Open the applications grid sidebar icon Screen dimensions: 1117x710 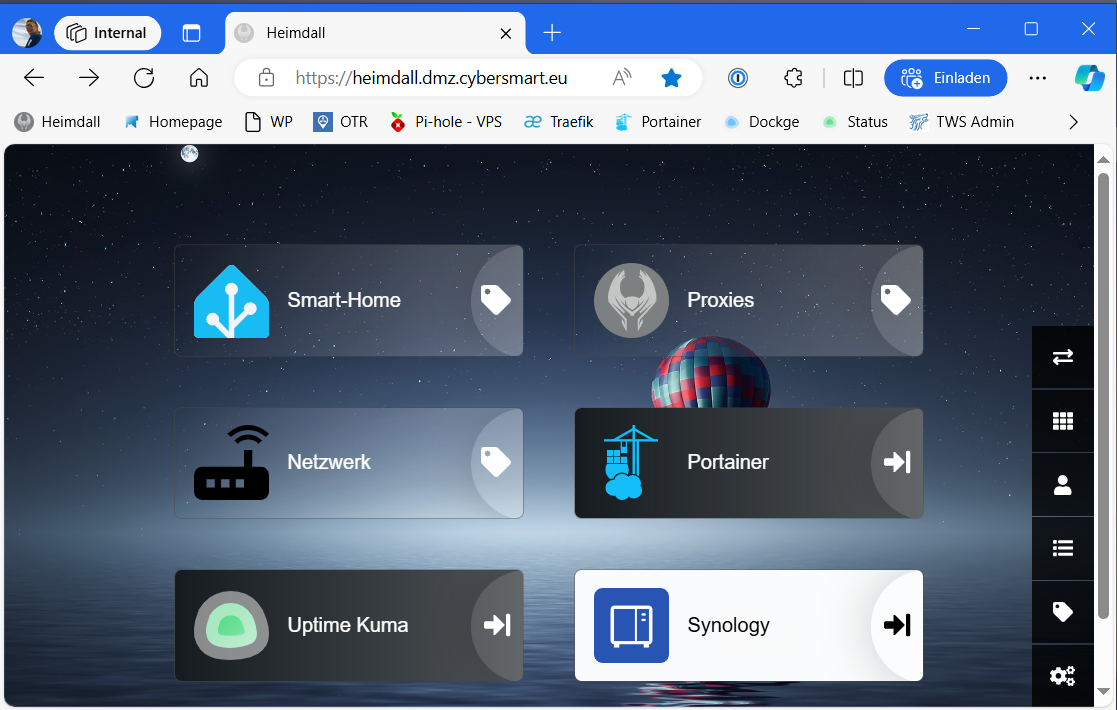1063,421
